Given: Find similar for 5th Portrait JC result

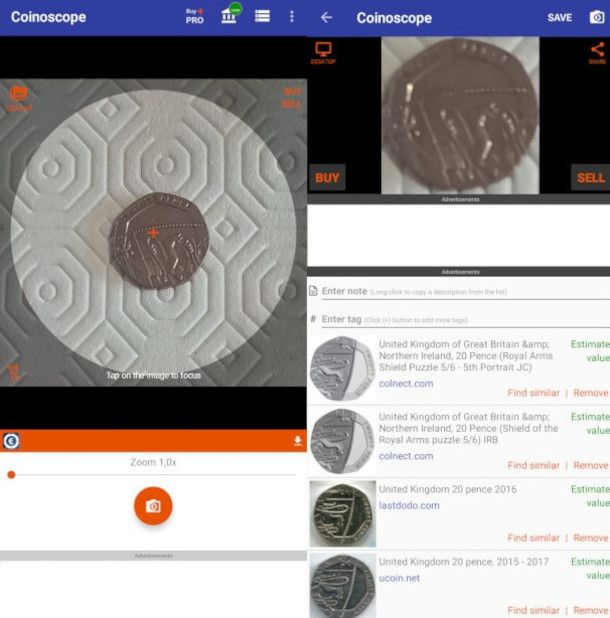Looking at the screenshot, I should (533, 393).
